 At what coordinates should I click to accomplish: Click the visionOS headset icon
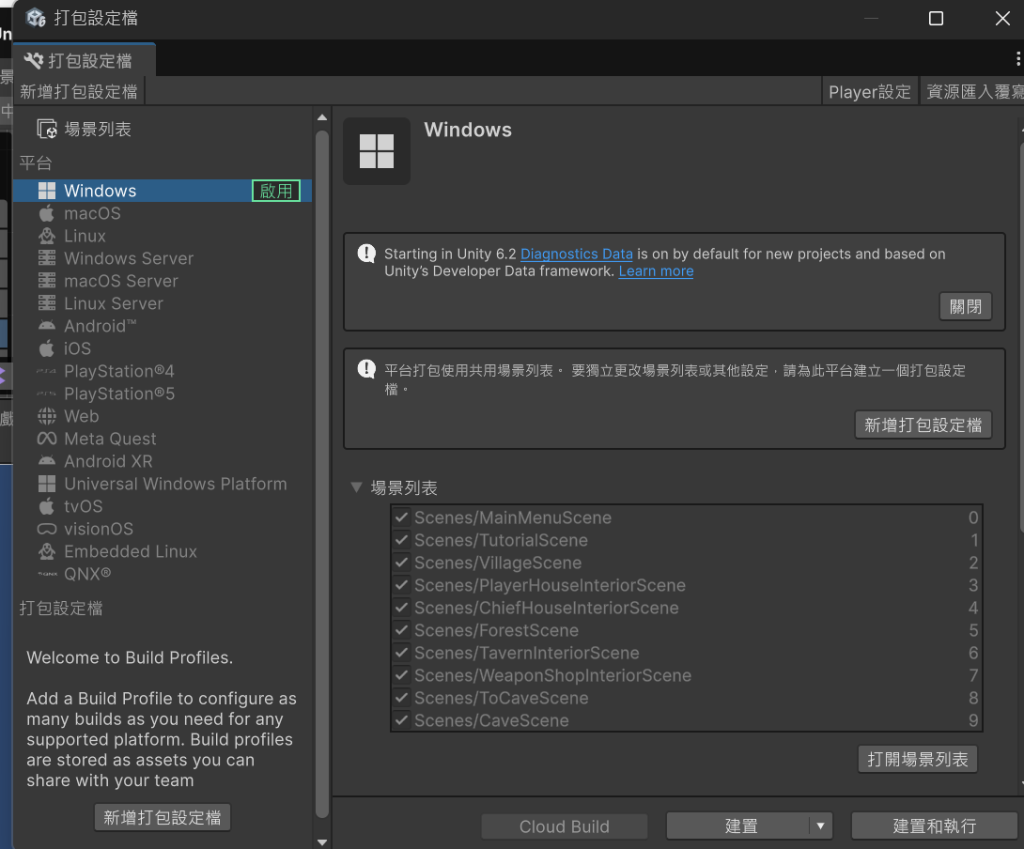point(46,529)
